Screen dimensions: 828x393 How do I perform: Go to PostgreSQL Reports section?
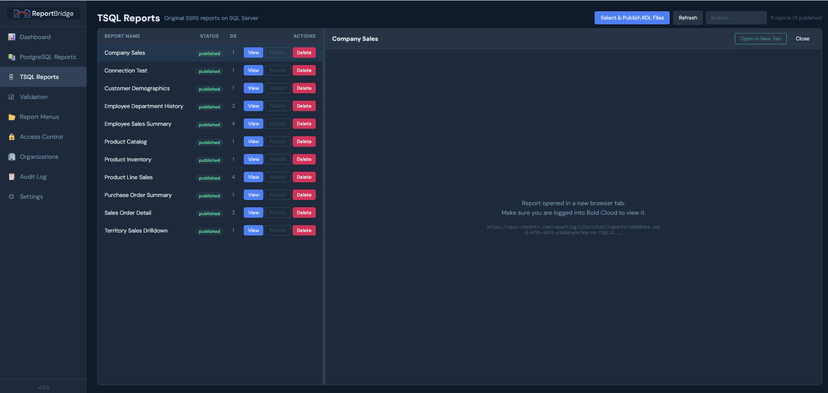(43, 57)
